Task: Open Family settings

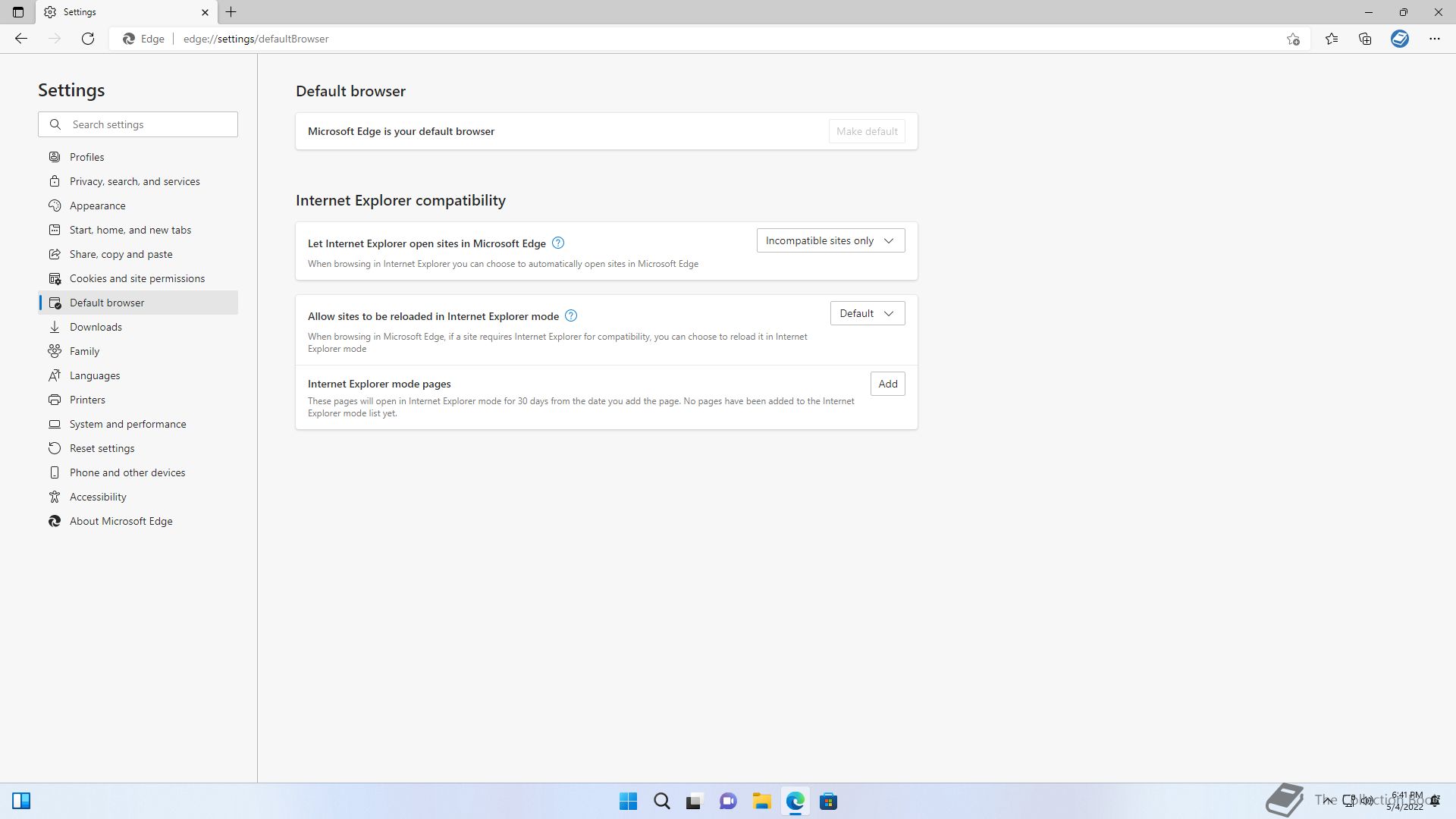Action: click(138, 351)
